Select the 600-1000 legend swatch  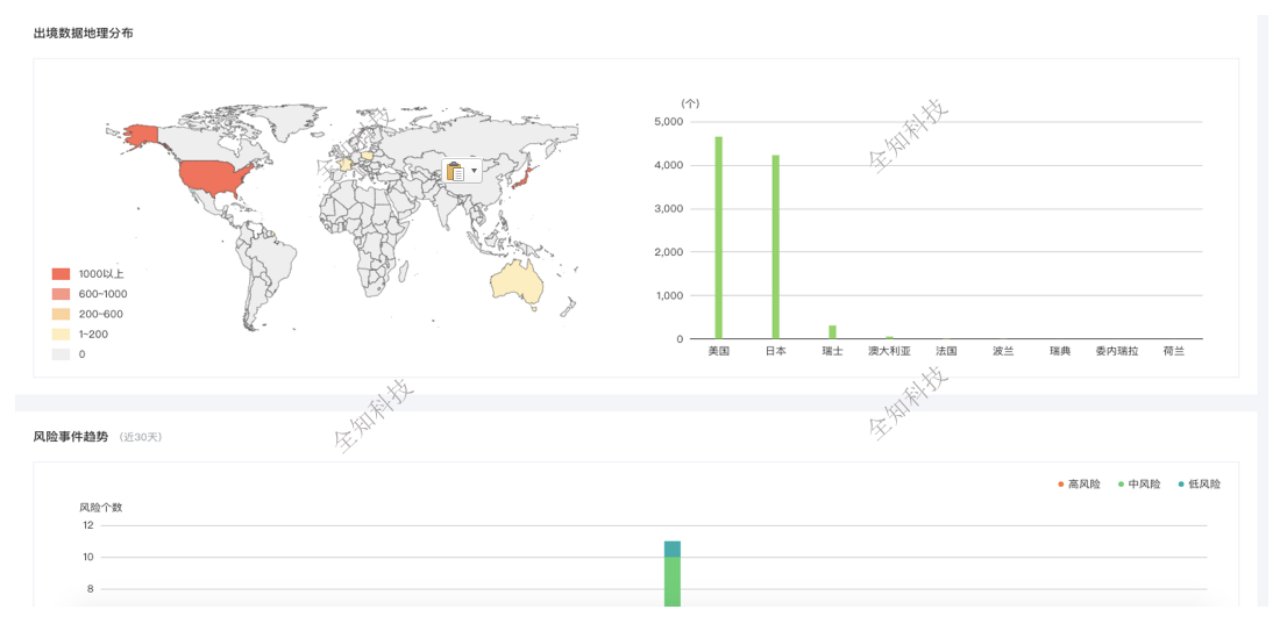(60, 294)
